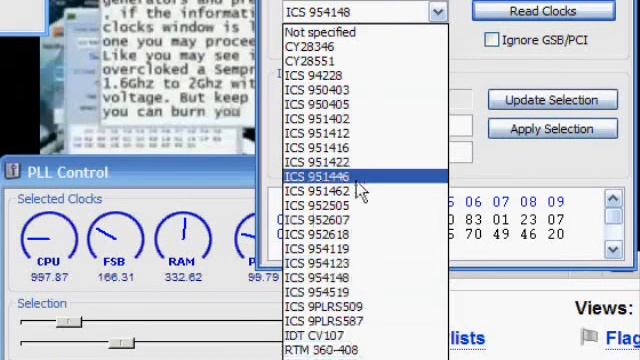
Task: Click the CPU value 997.87
Action: (49, 278)
